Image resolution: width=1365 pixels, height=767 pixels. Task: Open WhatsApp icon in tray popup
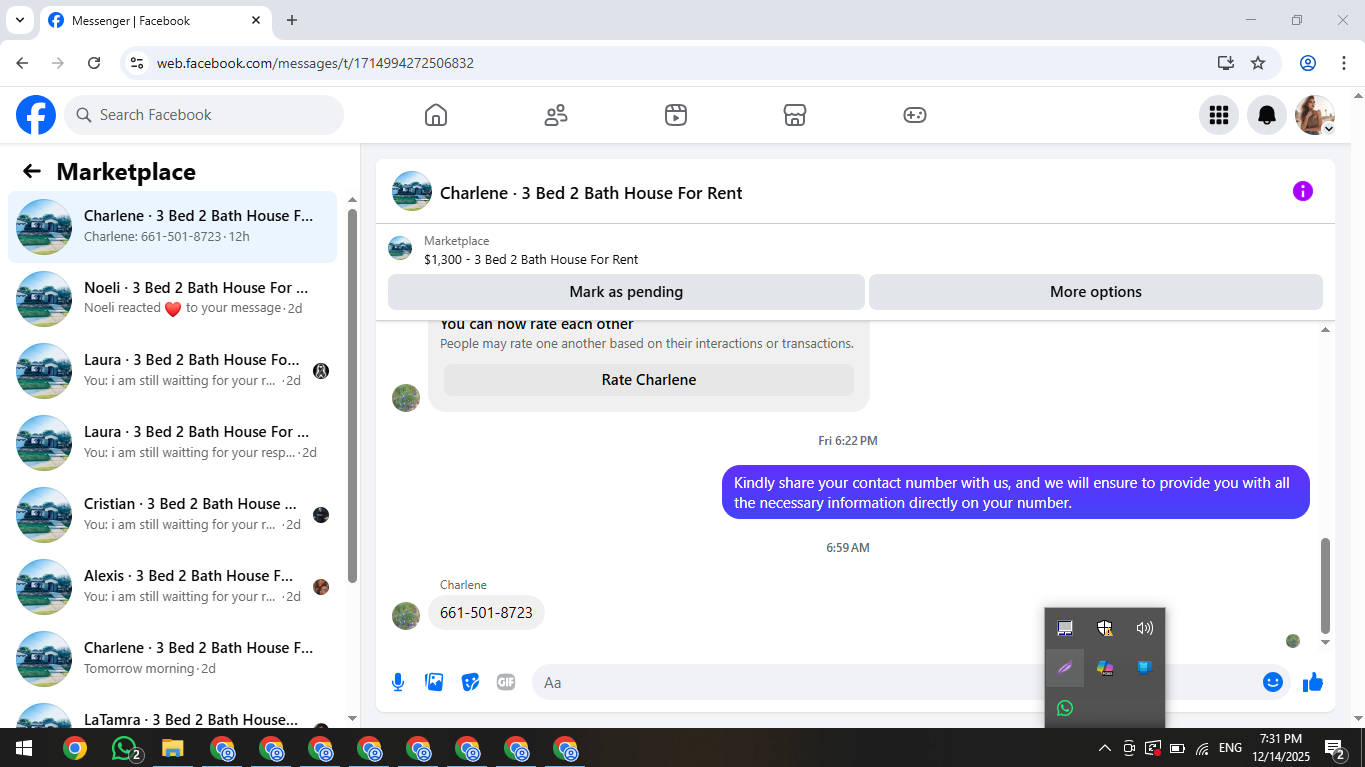(1065, 708)
